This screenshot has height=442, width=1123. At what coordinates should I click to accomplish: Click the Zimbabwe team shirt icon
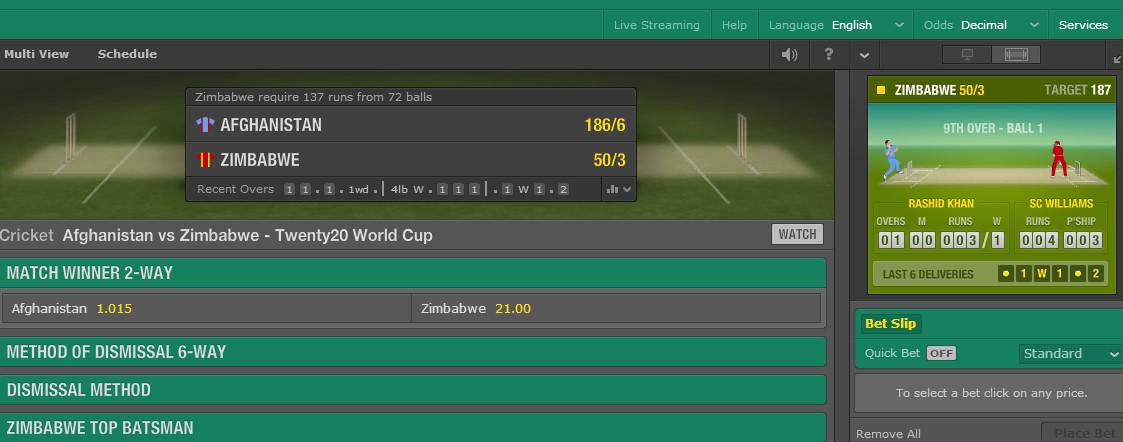pos(205,159)
